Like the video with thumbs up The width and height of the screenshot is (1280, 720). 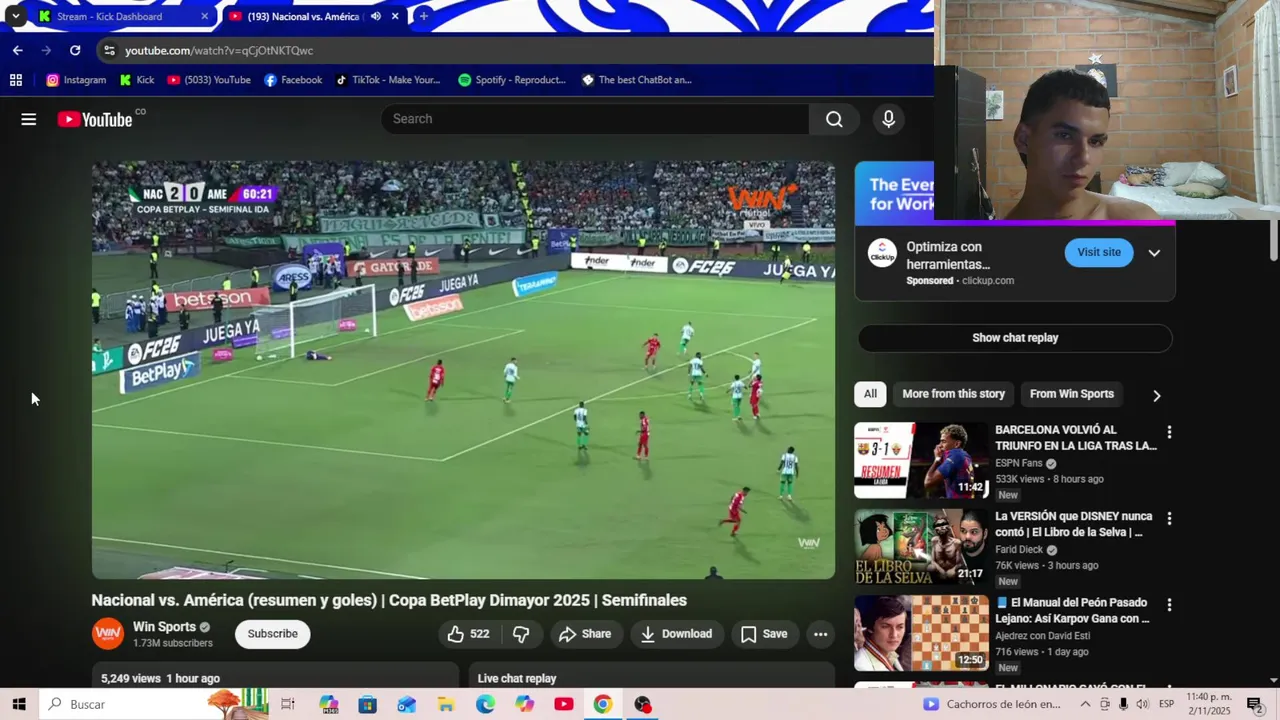tap(468, 634)
